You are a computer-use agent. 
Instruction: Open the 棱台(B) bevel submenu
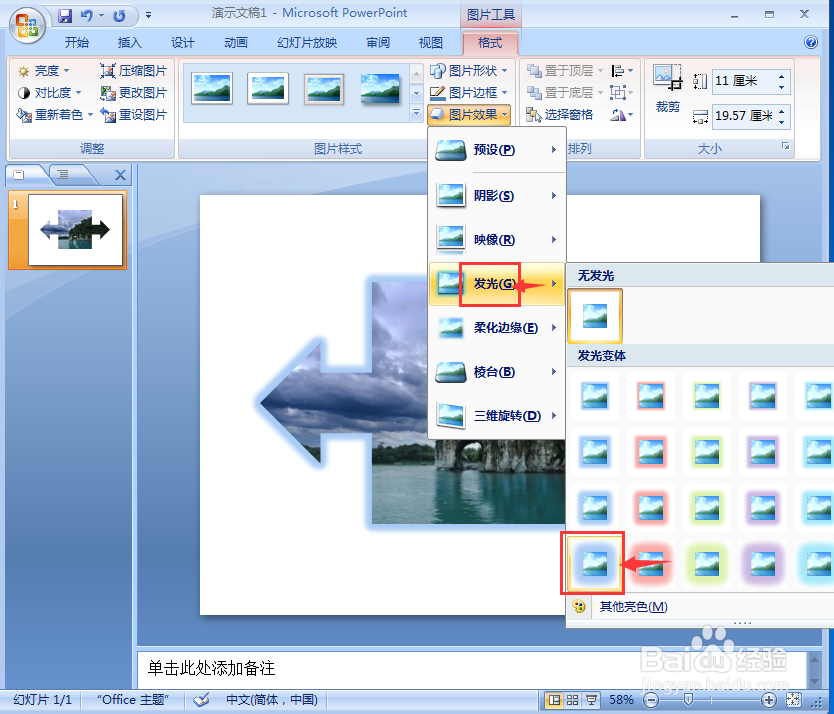pyautogui.click(x=496, y=372)
